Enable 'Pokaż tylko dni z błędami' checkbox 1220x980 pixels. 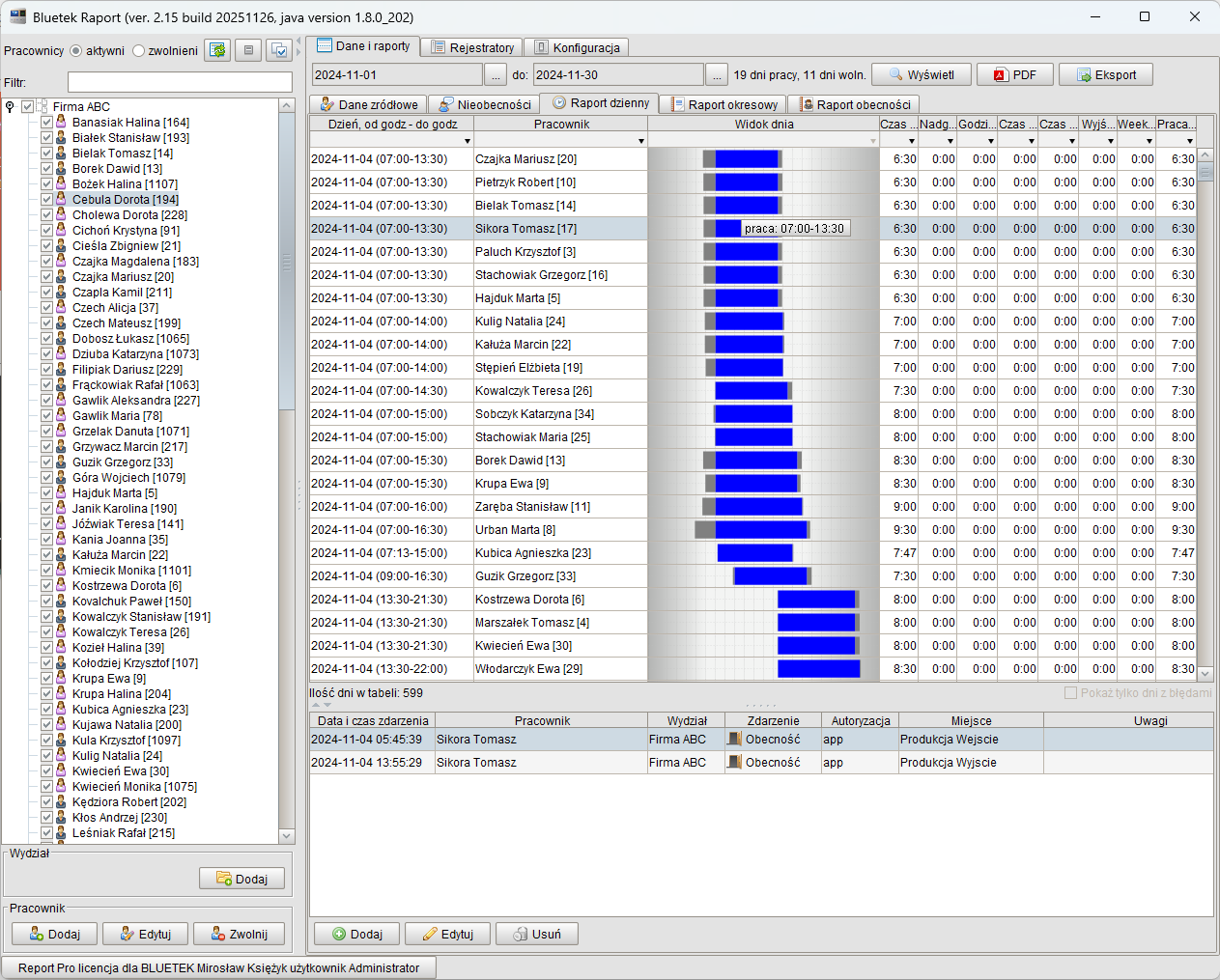1070,693
